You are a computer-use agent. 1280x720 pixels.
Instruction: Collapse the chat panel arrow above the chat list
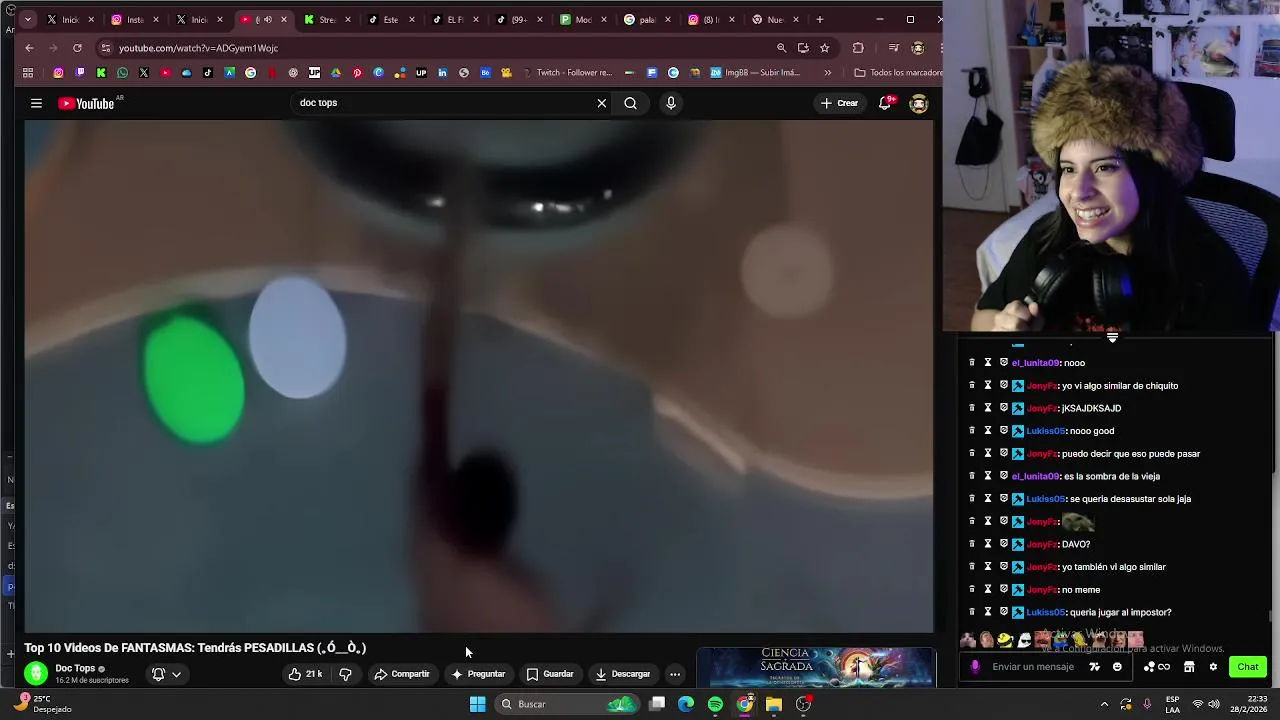[x=1112, y=338]
